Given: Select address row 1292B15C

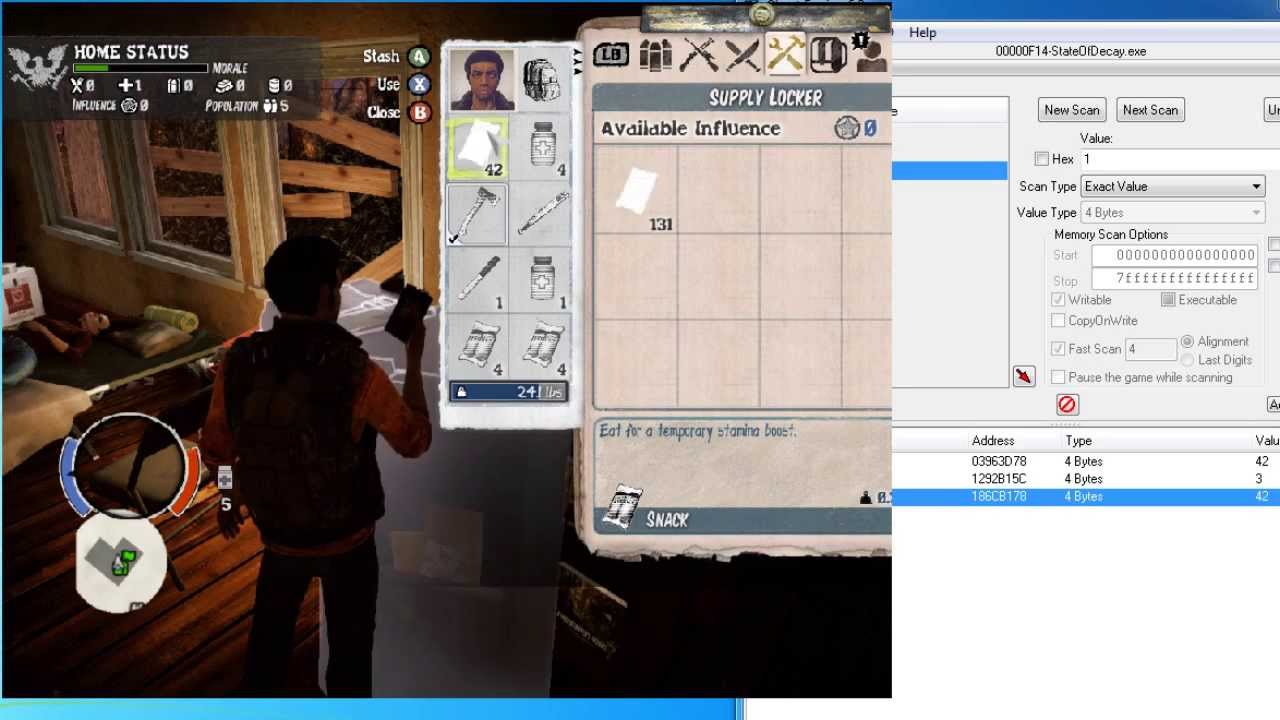Looking at the screenshot, I should click(1086, 479).
